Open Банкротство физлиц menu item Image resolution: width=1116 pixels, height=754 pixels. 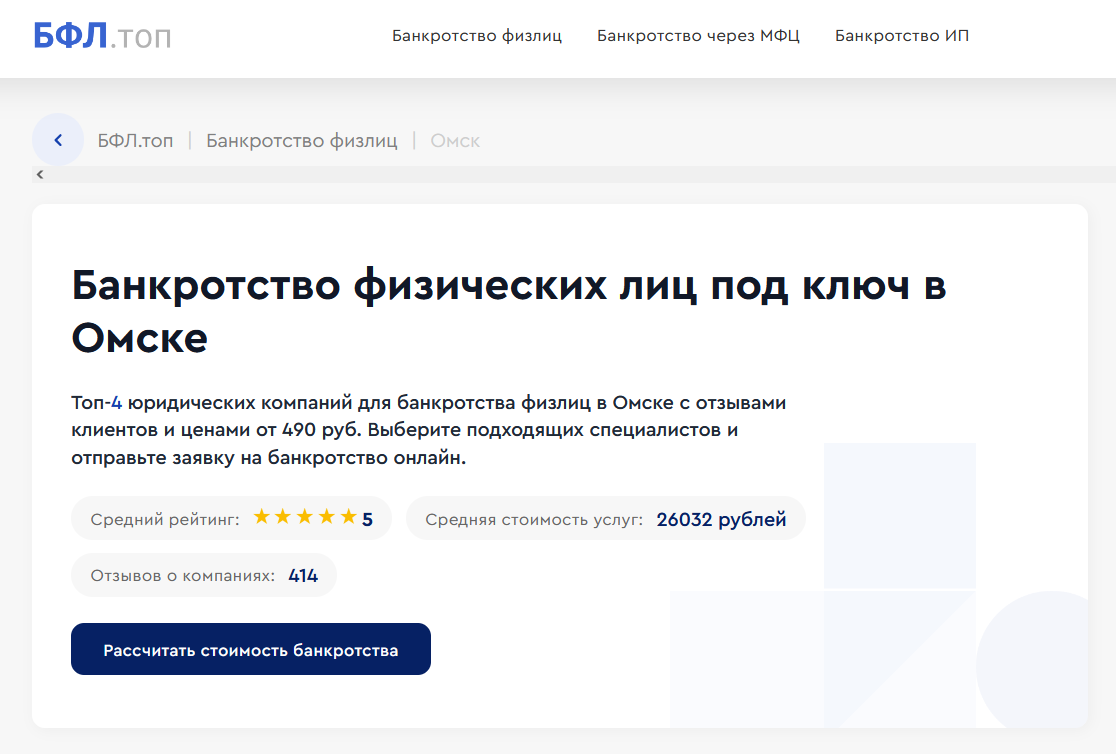click(x=477, y=36)
